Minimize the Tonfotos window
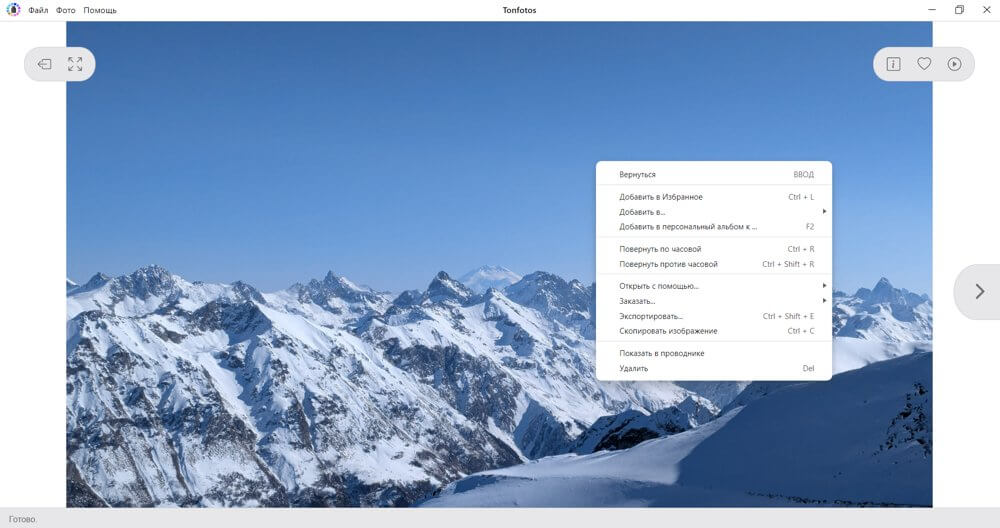 pos(932,10)
